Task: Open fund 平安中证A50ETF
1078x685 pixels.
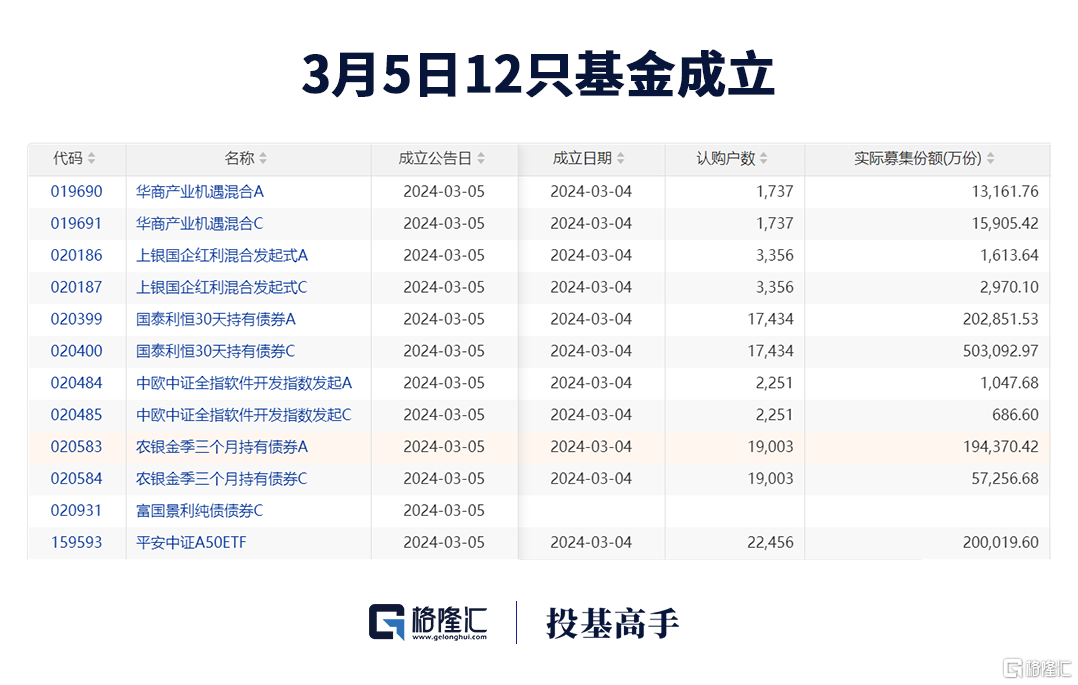Action: [191, 543]
